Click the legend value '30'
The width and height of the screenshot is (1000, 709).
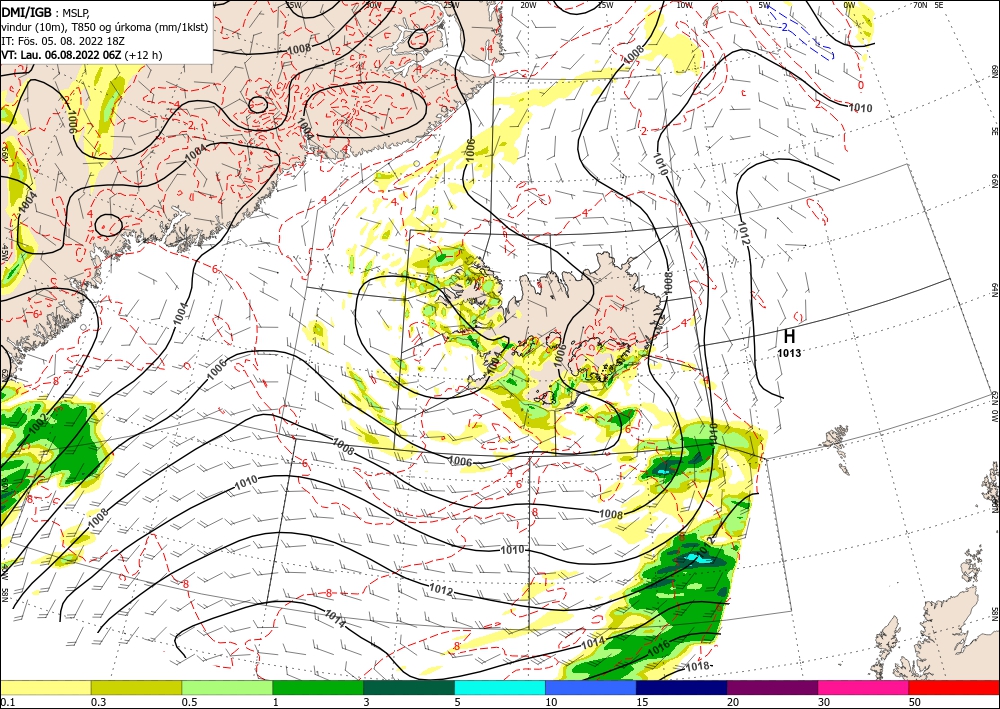pyautogui.click(x=825, y=702)
